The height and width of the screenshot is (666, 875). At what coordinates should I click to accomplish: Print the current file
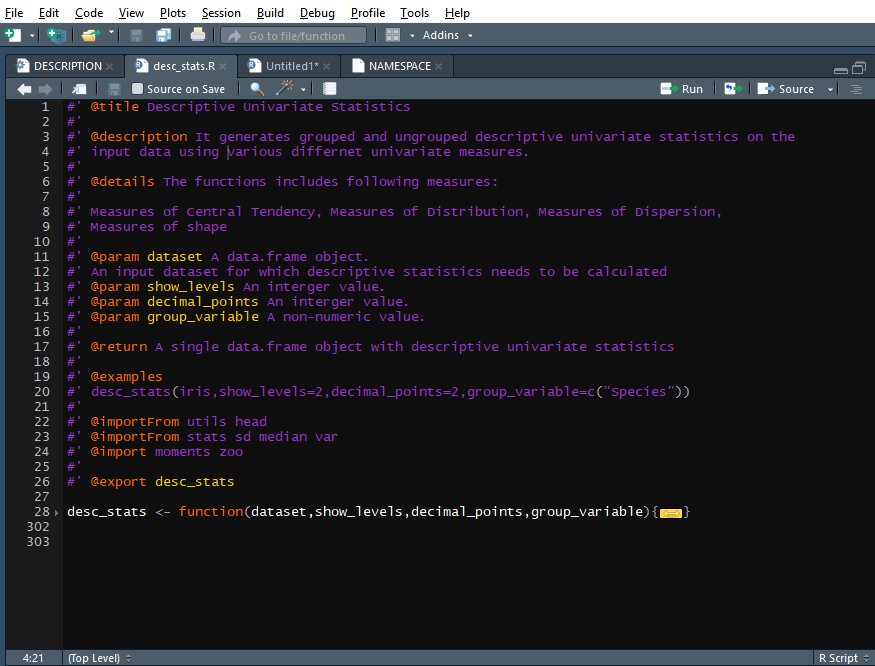pyautogui.click(x=197, y=34)
